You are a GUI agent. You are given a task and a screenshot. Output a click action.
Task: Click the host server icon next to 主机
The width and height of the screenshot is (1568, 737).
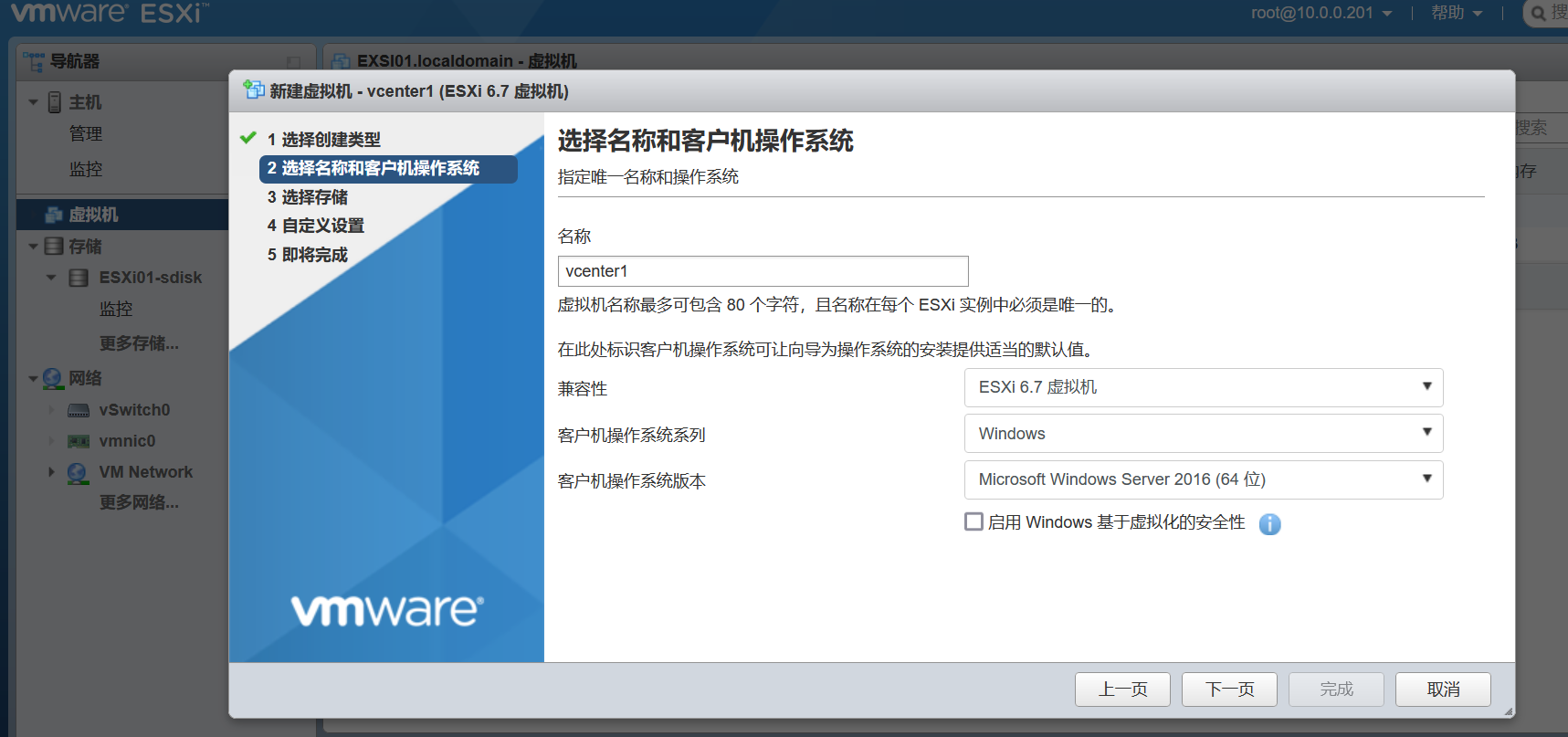(55, 102)
